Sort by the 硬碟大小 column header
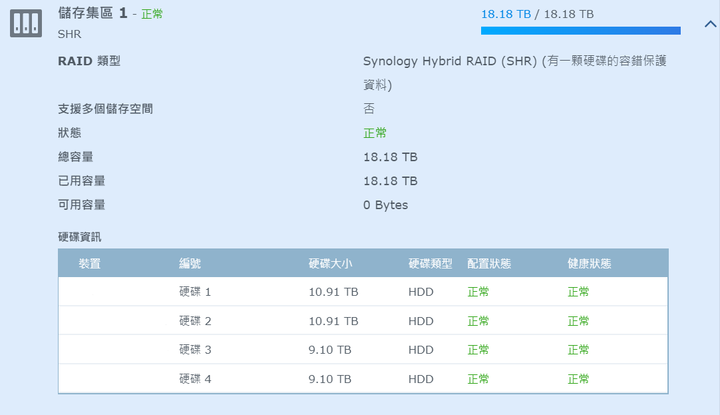The height and width of the screenshot is (415, 720). [x=330, y=264]
